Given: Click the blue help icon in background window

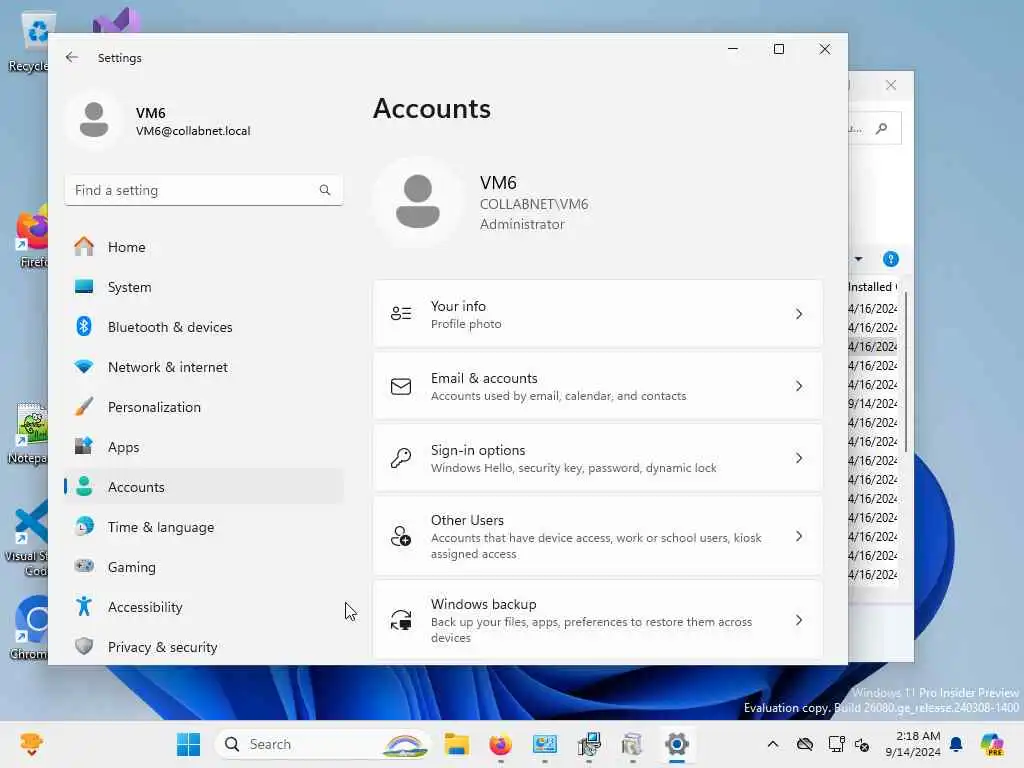Looking at the screenshot, I should [890, 259].
